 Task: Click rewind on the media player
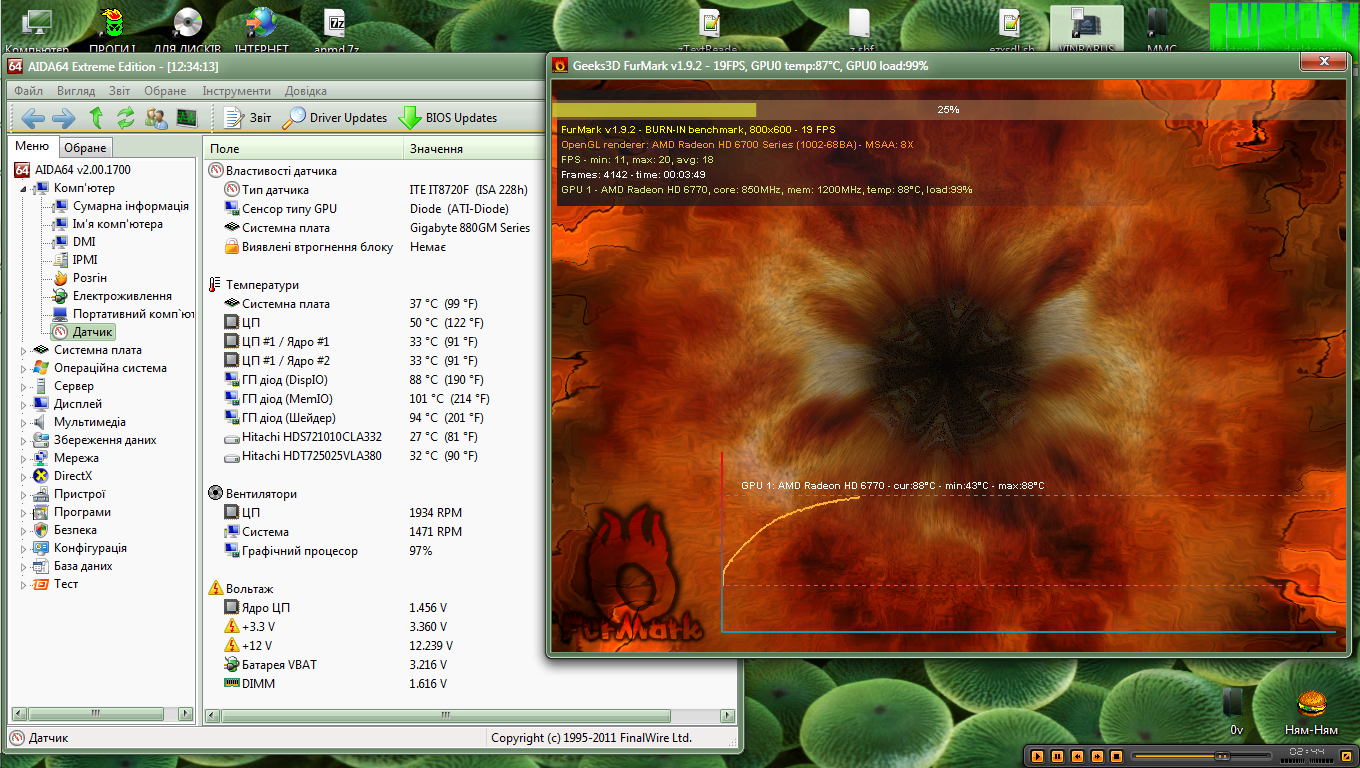click(x=1077, y=756)
